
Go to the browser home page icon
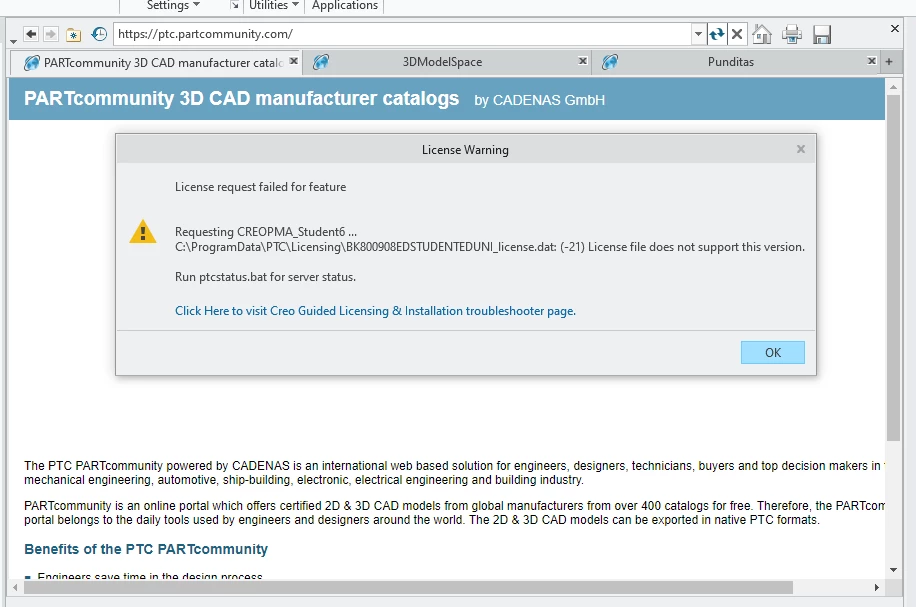click(x=762, y=34)
